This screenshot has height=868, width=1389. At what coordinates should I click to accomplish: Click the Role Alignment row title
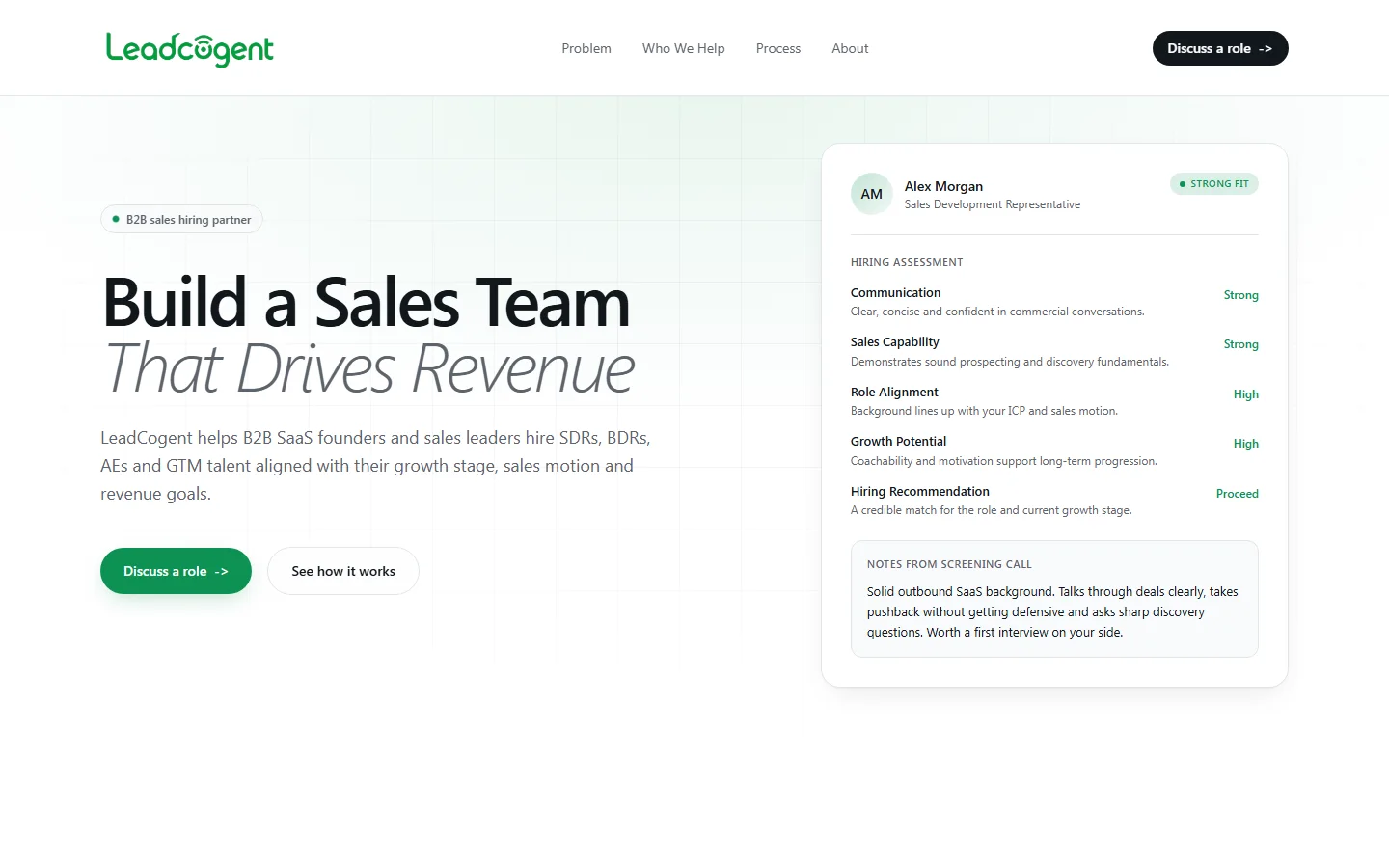point(894,392)
